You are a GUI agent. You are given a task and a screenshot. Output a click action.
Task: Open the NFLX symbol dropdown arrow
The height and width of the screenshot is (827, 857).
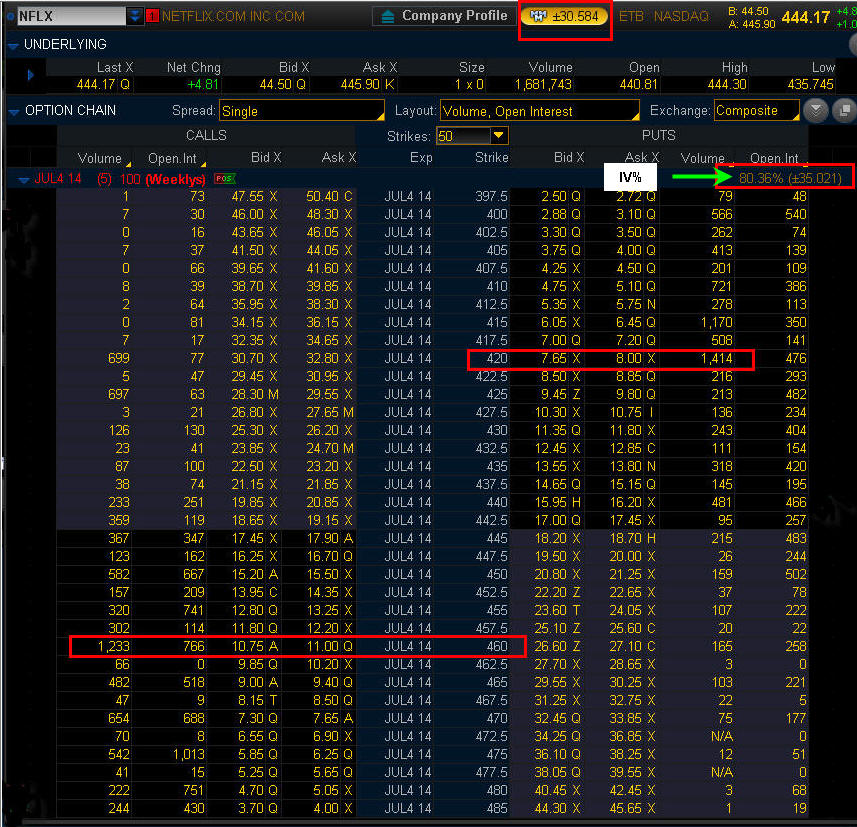coord(135,16)
